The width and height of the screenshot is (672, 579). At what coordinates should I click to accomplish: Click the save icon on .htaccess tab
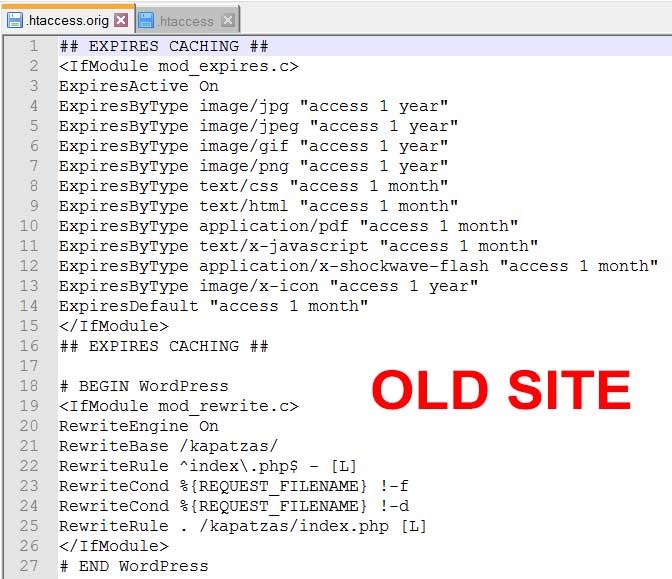(x=145, y=20)
